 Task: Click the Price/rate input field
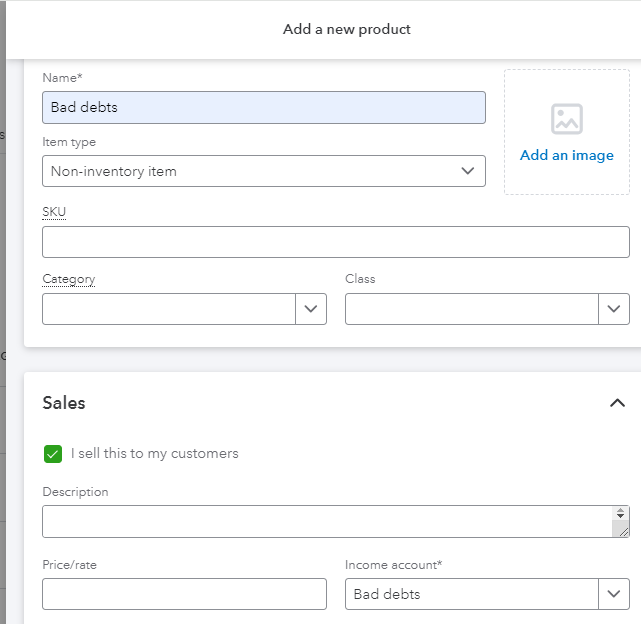(184, 594)
